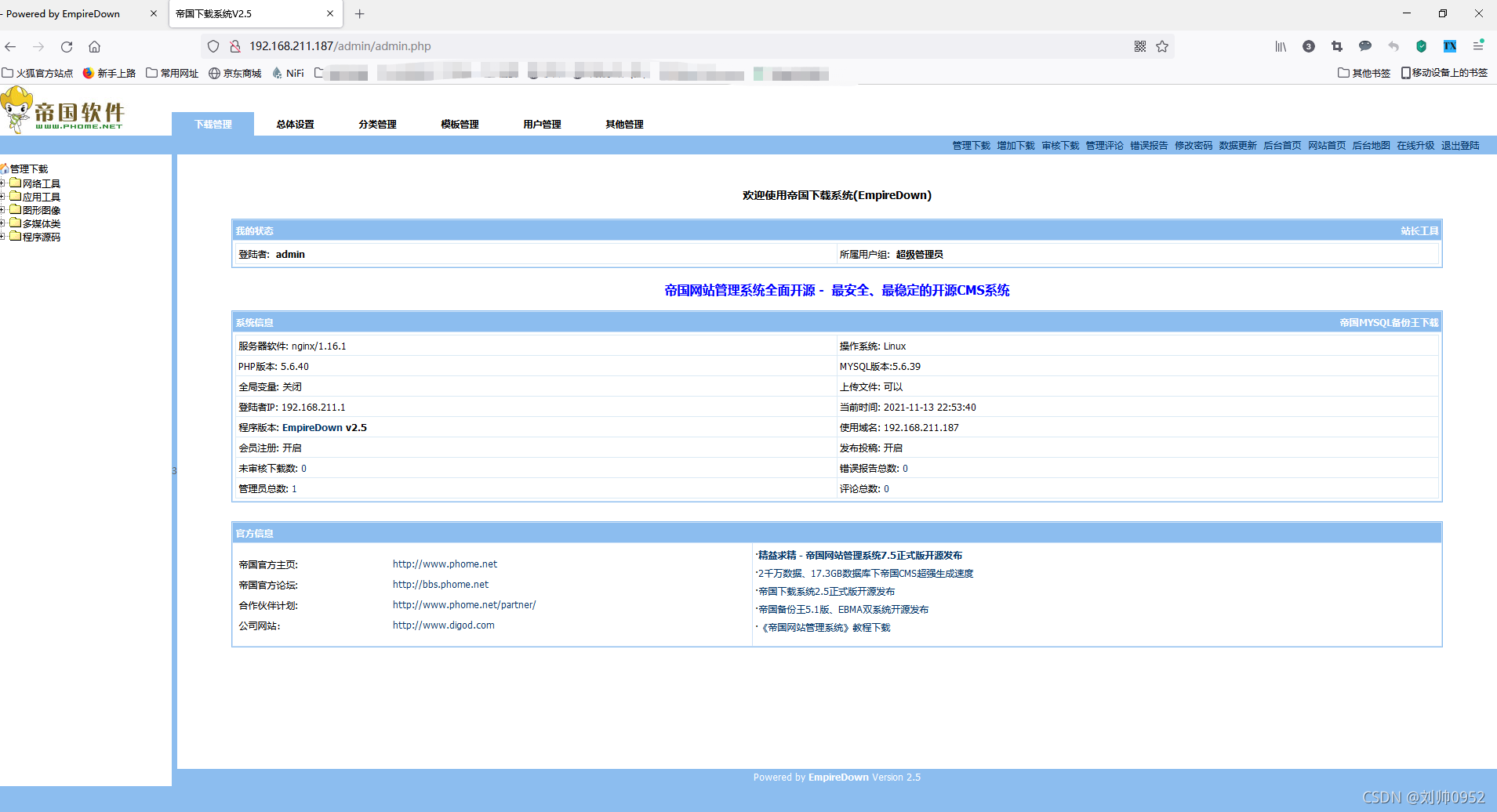Open the 分类管理 menu tab

coord(377,124)
